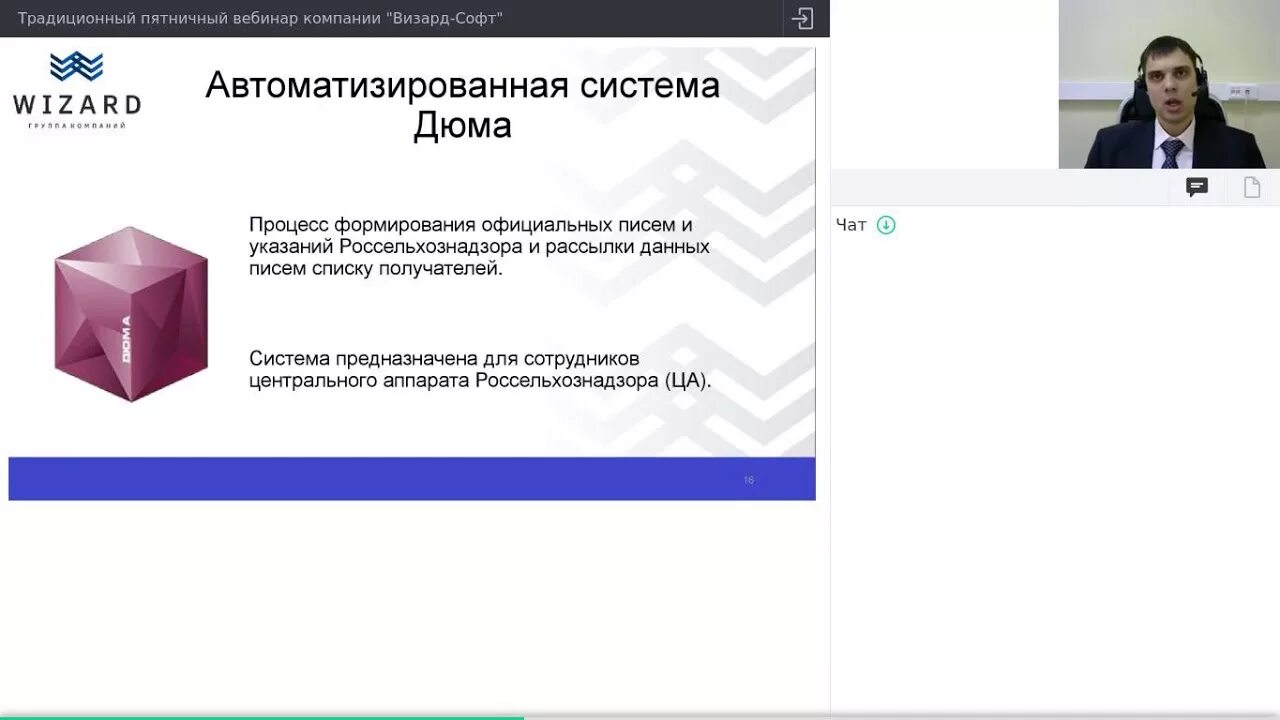The width and height of the screenshot is (1280, 720).
Task: Click the slide title "Автоматизированная система Дюма"
Action: coord(463,105)
